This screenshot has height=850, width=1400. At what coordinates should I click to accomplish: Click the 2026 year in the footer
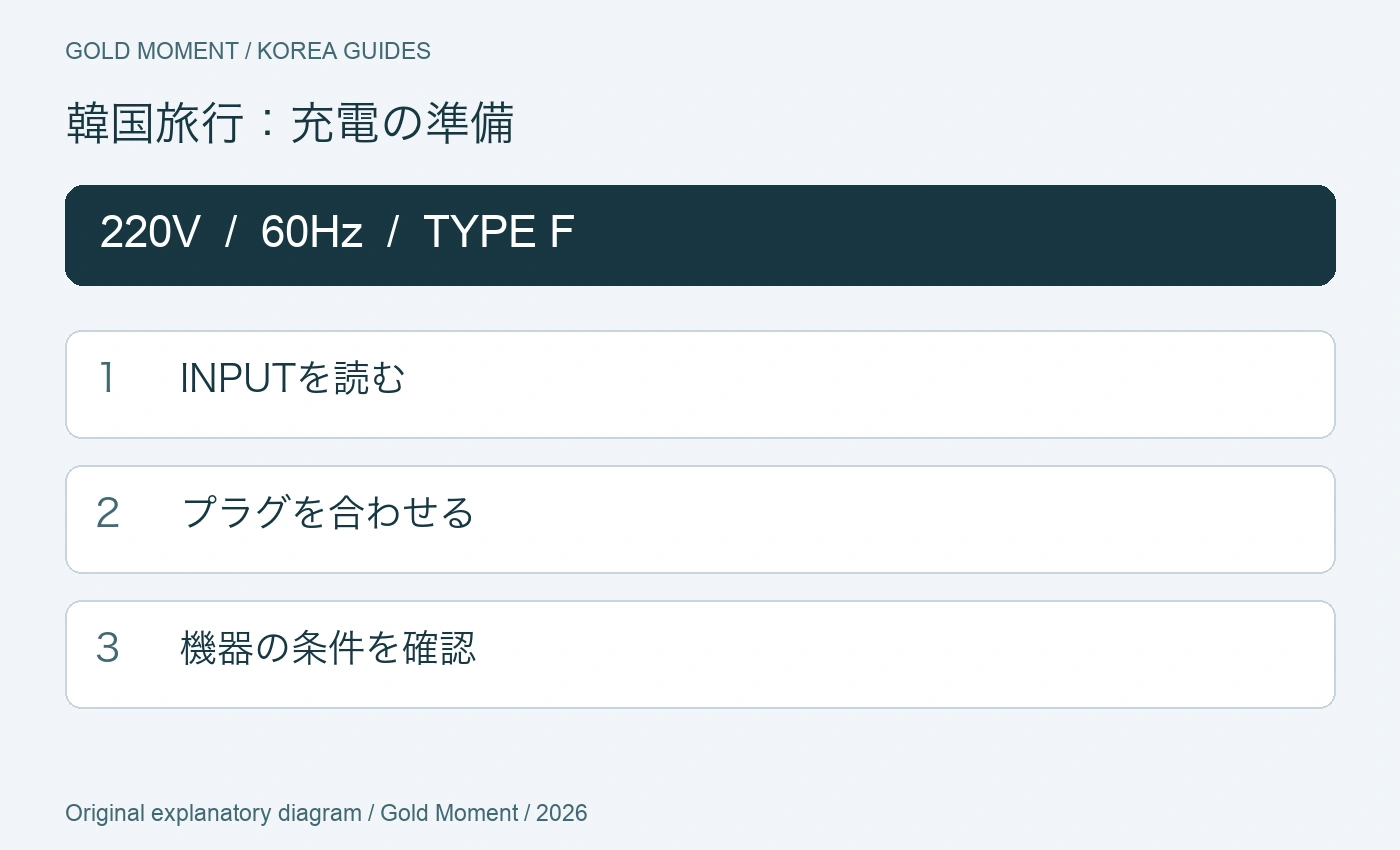point(562,813)
